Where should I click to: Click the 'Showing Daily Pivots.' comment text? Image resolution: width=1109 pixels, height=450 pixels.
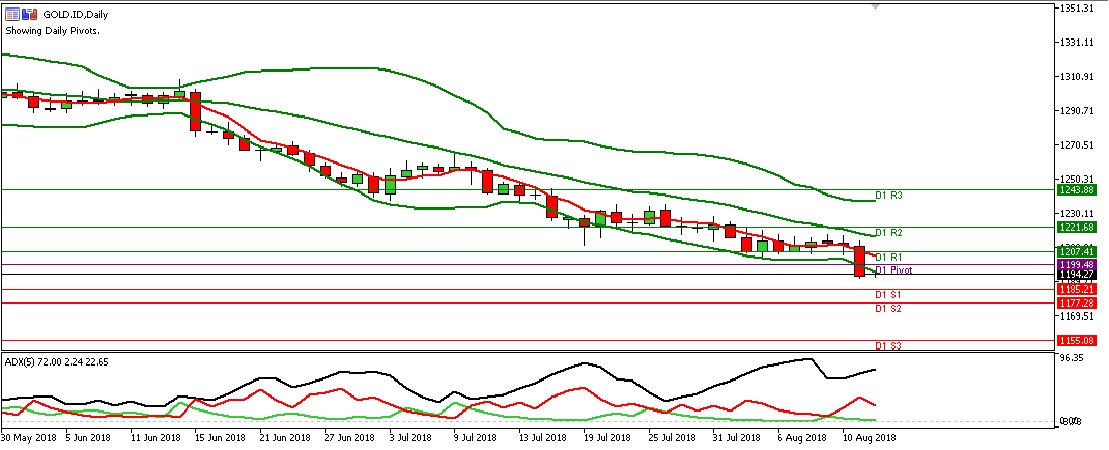pyautogui.click(x=52, y=32)
